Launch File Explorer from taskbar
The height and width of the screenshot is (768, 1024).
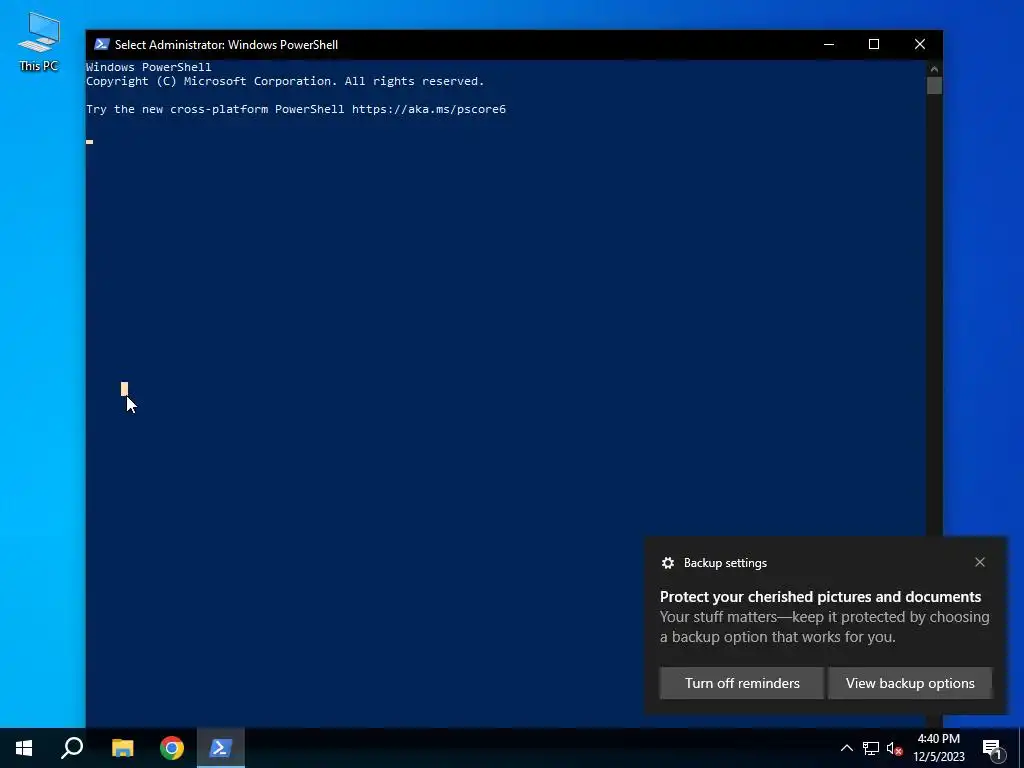pos(122,748)
